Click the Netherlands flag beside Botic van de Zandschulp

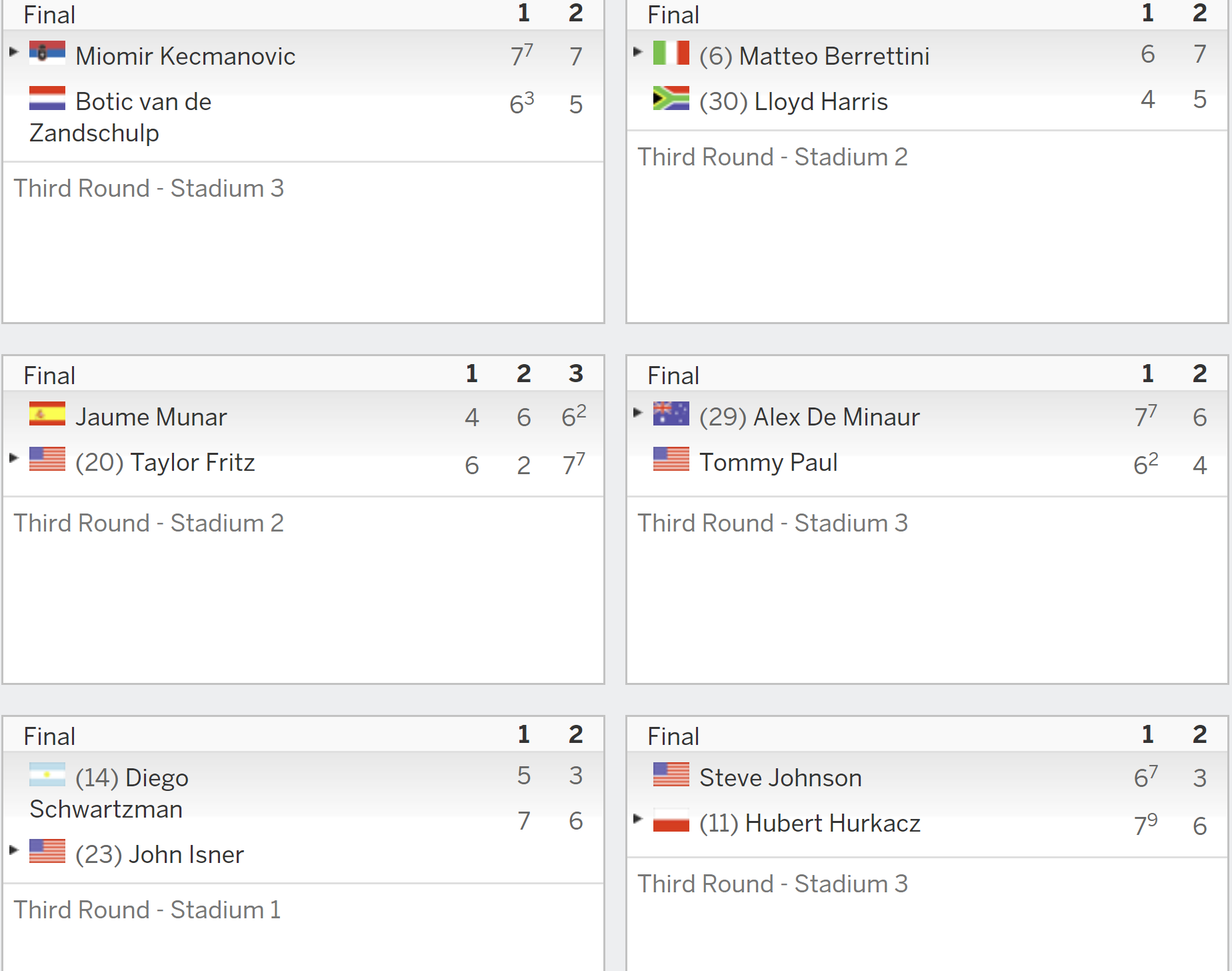[x=47, y=98]
